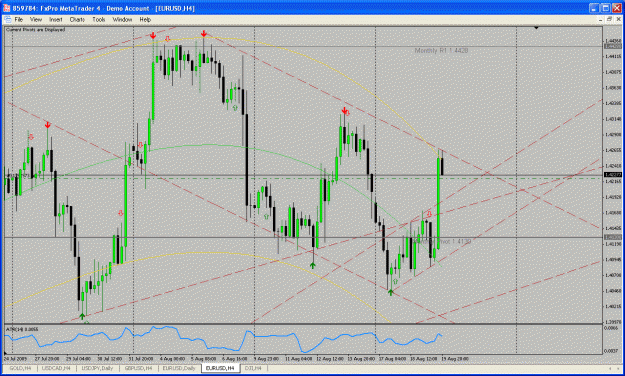
Task: Open the View menu
Action: tap(36, 20)
